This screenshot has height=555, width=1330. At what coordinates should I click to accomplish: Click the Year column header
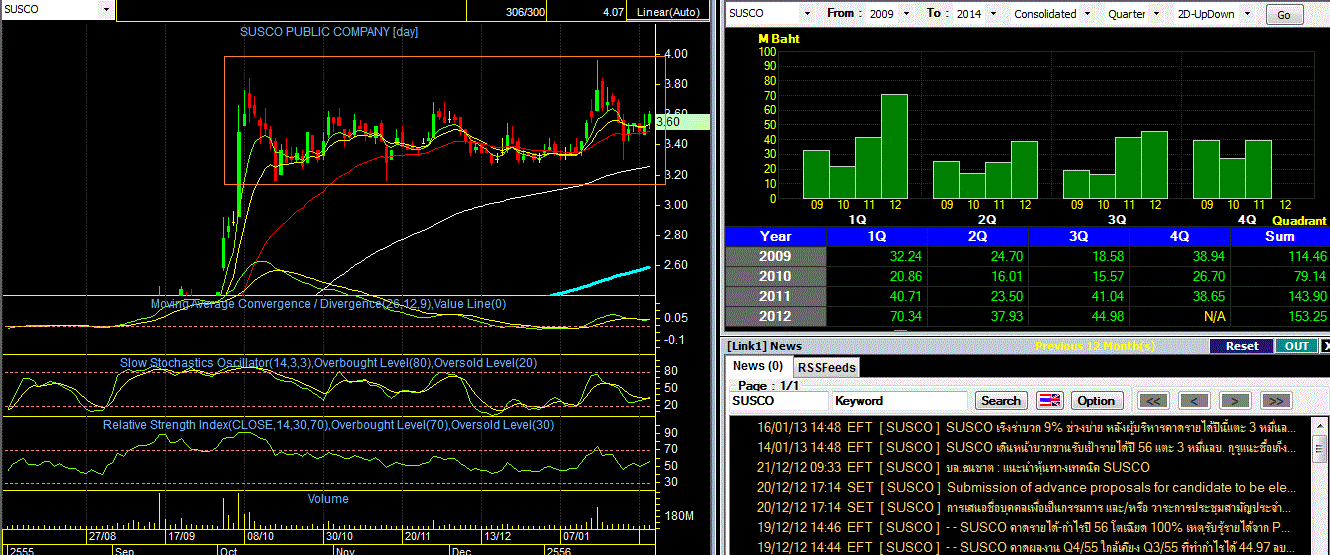776,236
